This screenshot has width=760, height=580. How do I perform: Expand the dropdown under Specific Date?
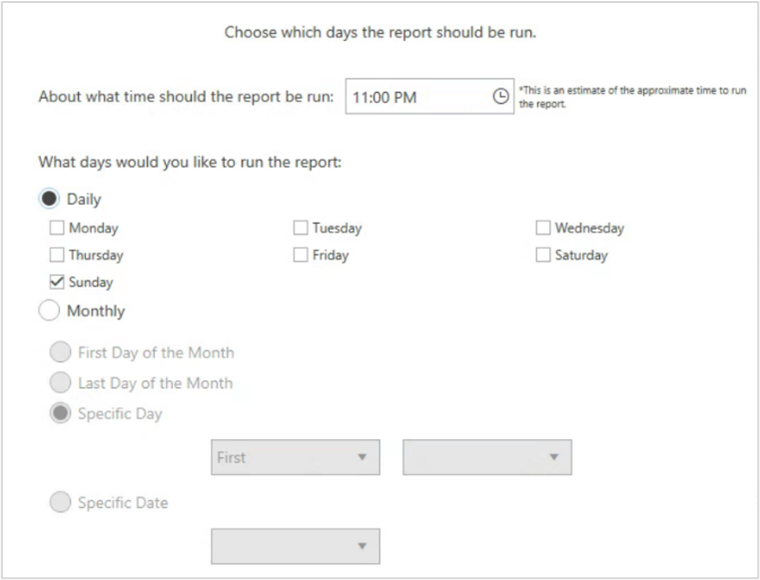click(x=295, y=546)
